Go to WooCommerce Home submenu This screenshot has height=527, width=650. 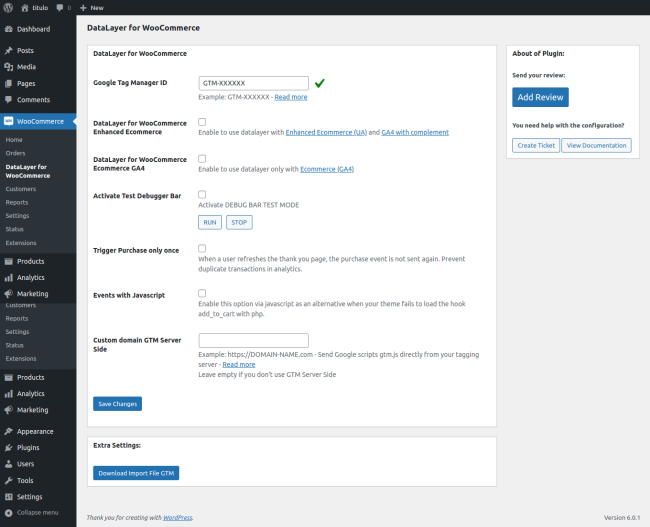tap(14, 140)
